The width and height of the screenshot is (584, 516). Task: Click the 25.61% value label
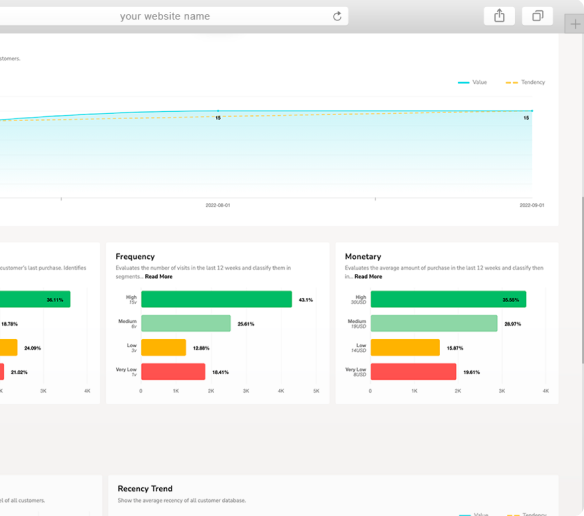pyautogui.click(x=246, y=324)
